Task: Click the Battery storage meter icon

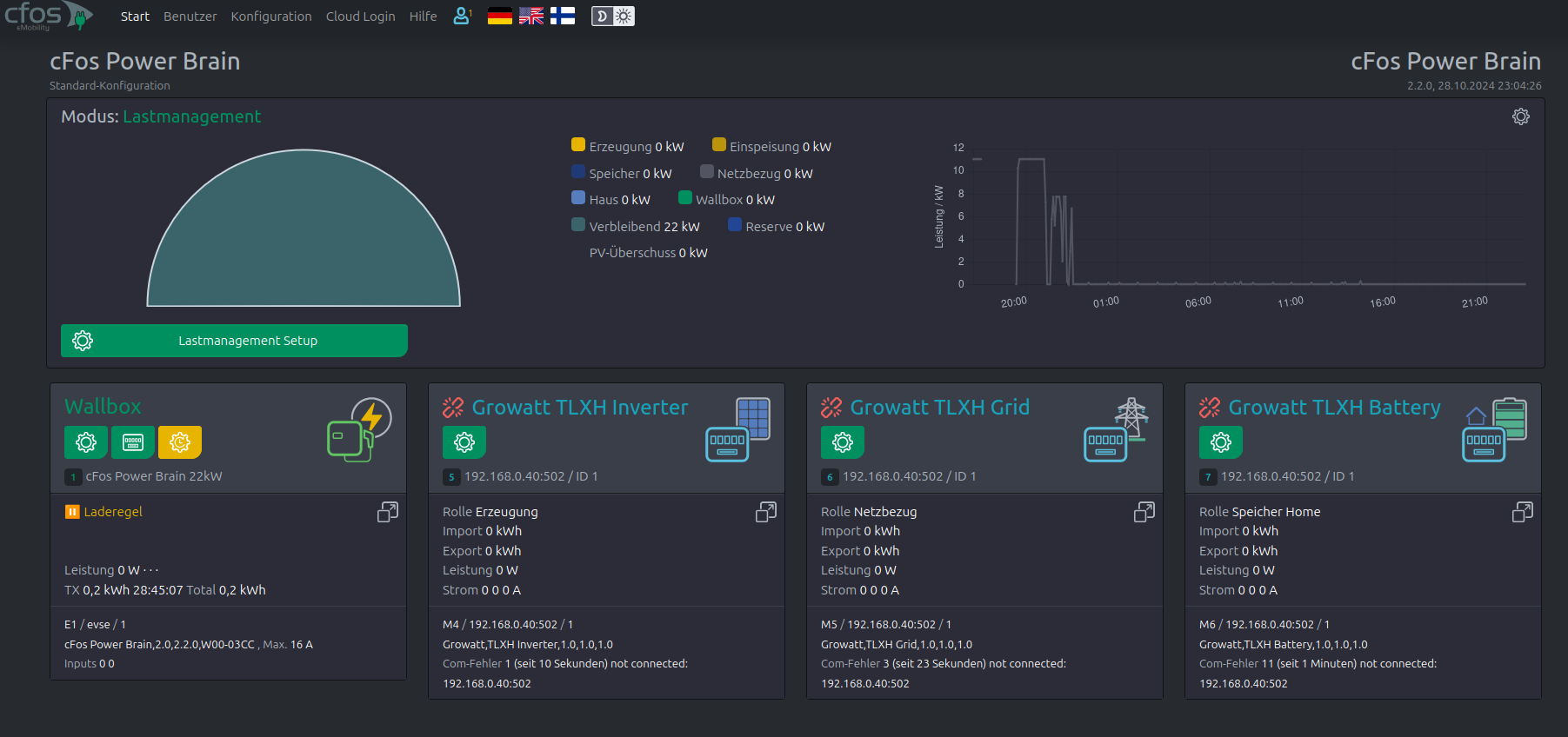Action: coord(1495,429)
